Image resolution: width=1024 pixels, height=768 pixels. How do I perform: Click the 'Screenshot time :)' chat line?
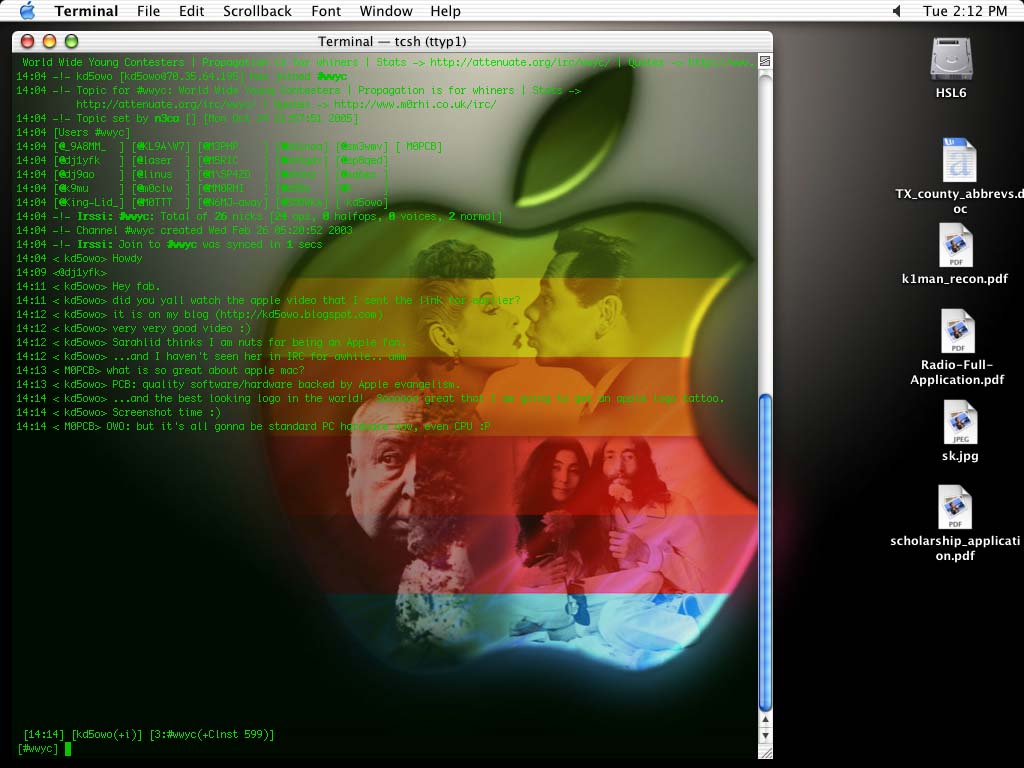click(x=166, y=412)
